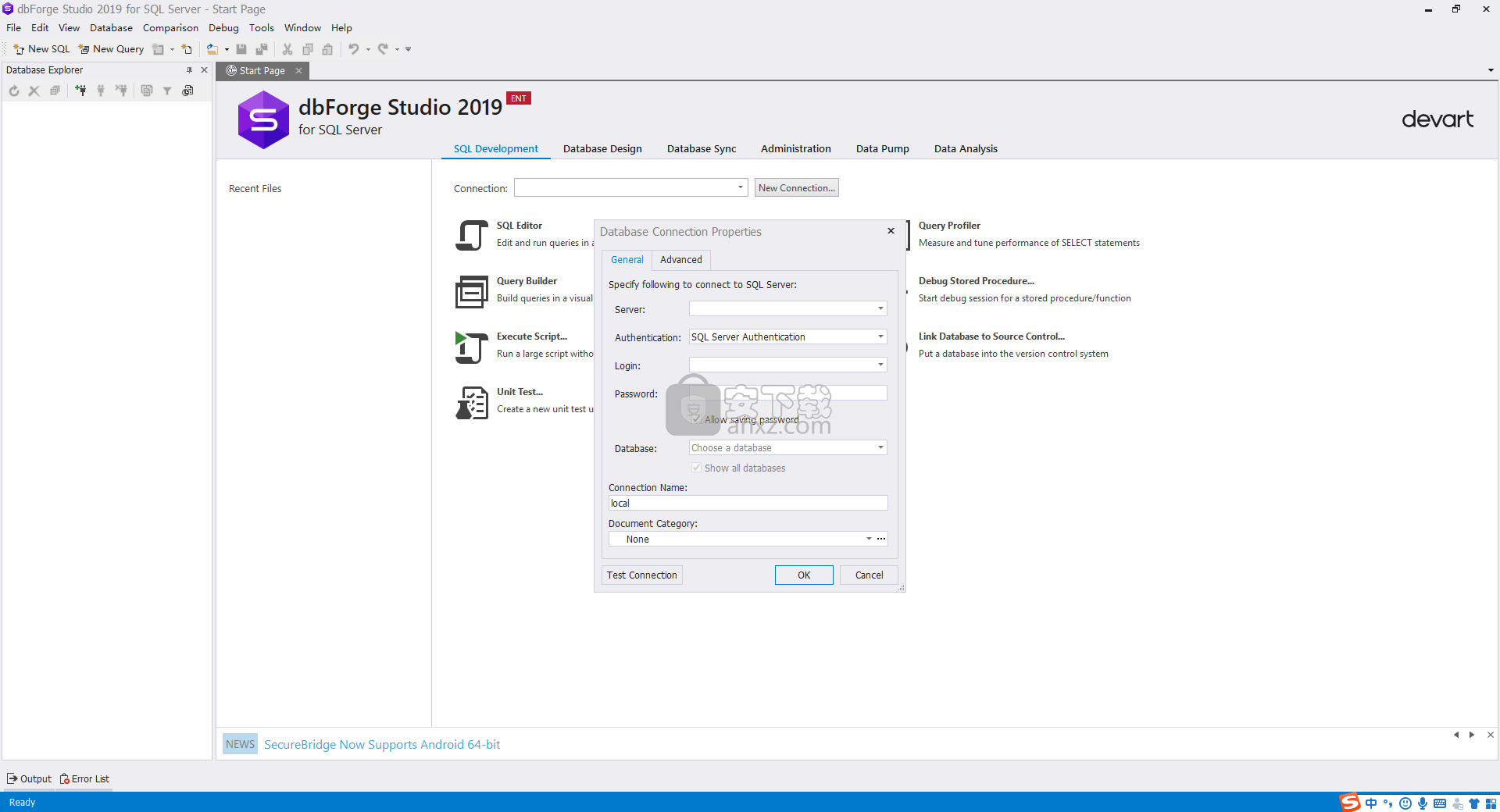Expand the Document Category dropdown arrow
Image resolution: width=1500 pixels, height=812 pixels.
tap(869, 539)
